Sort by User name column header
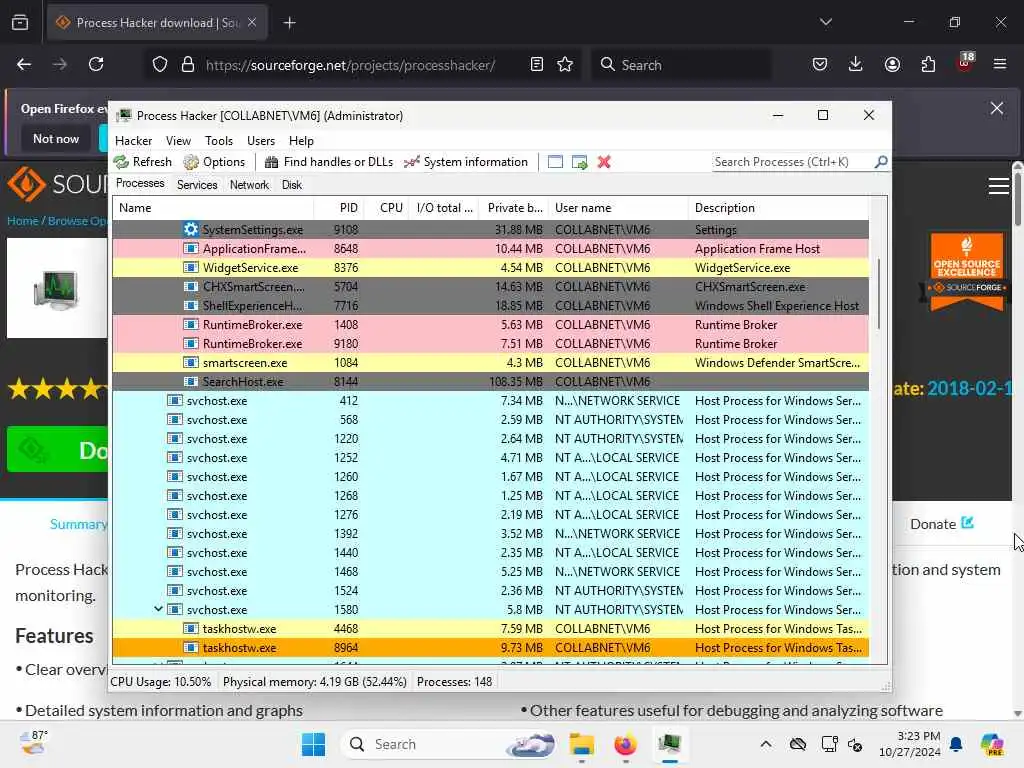 coord(618,208)
